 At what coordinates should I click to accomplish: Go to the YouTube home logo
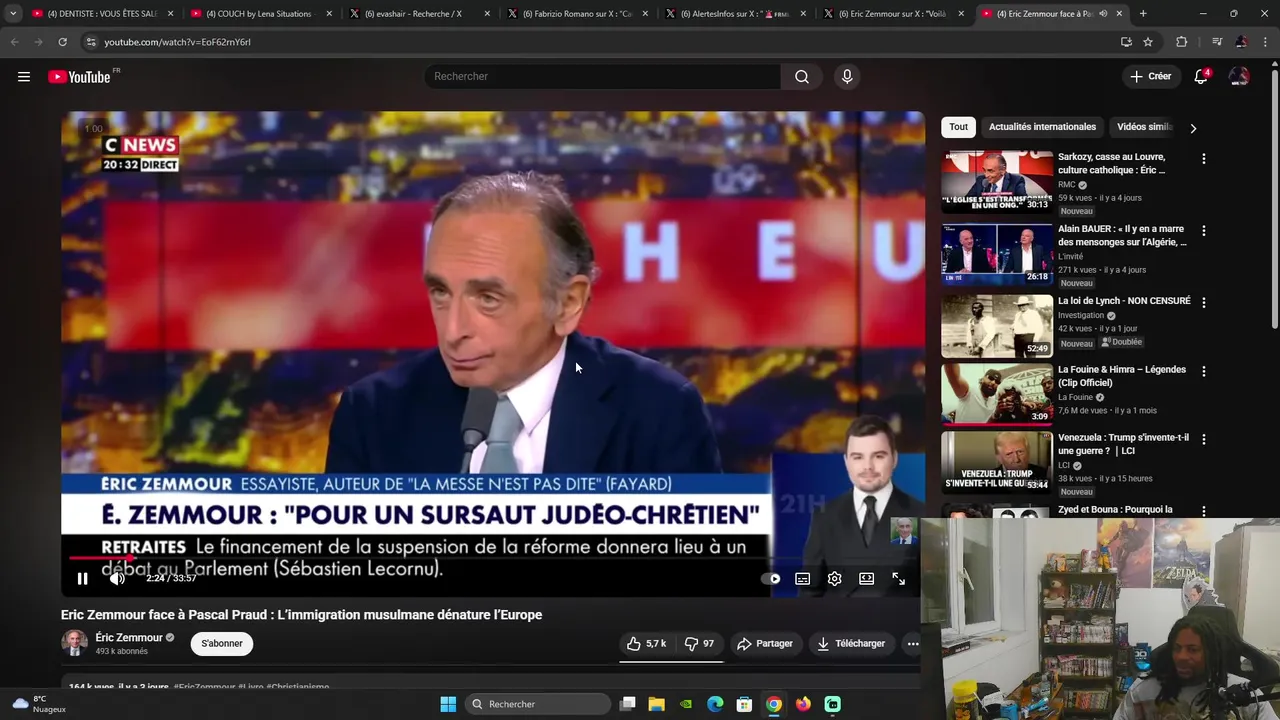[79, 77]
